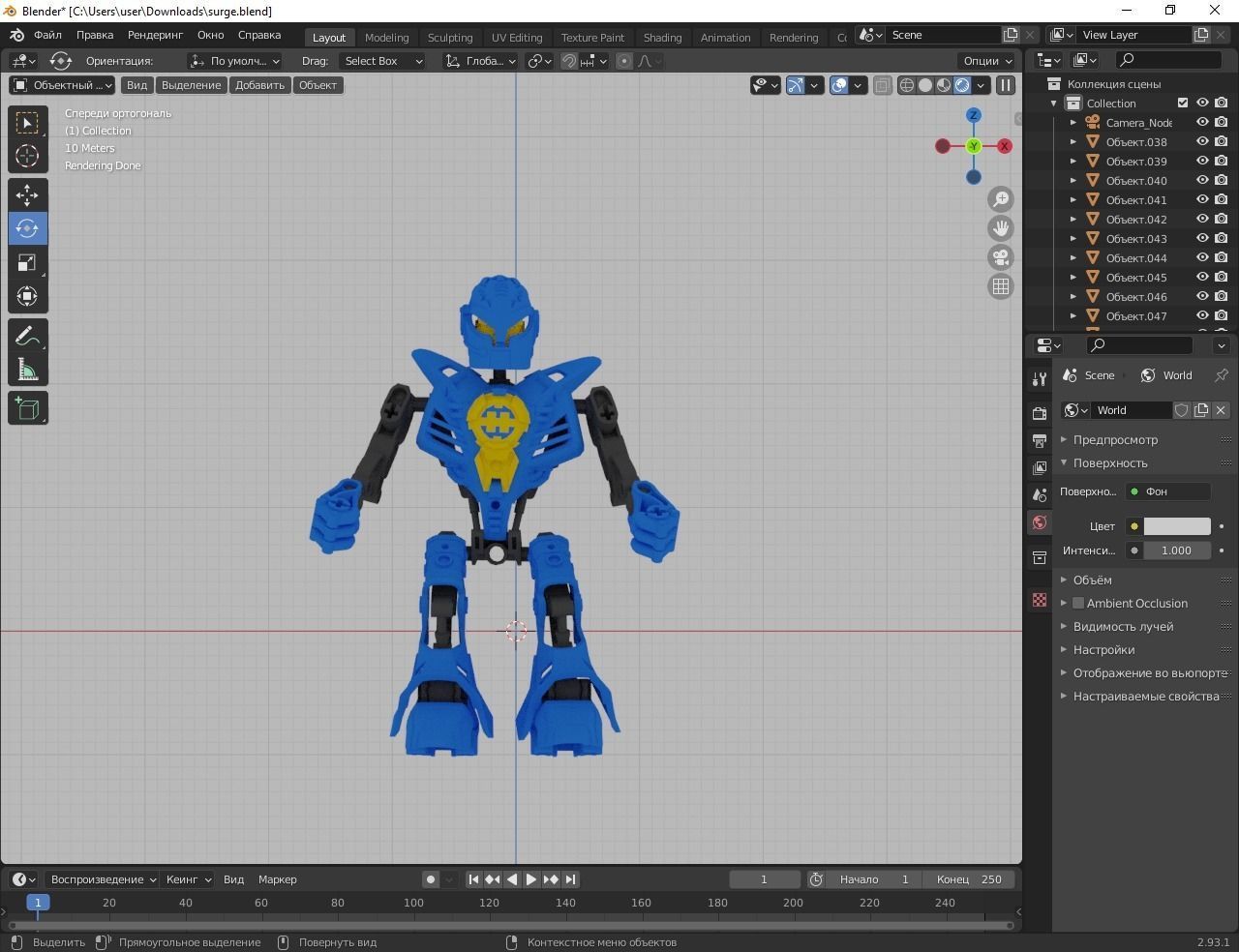Click the camera icon in viewport gizmos
Screen dimensions: 1239x952
point(1000,257)
